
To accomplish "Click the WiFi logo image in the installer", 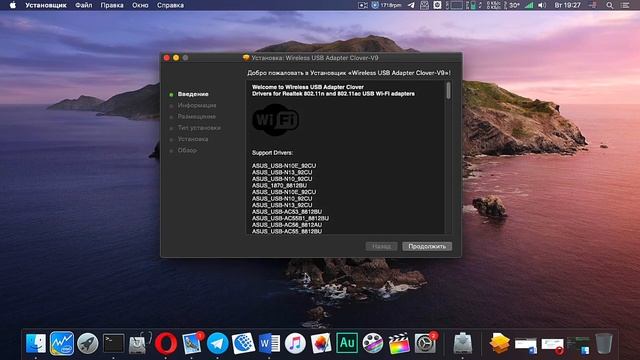I will (276, 120).
